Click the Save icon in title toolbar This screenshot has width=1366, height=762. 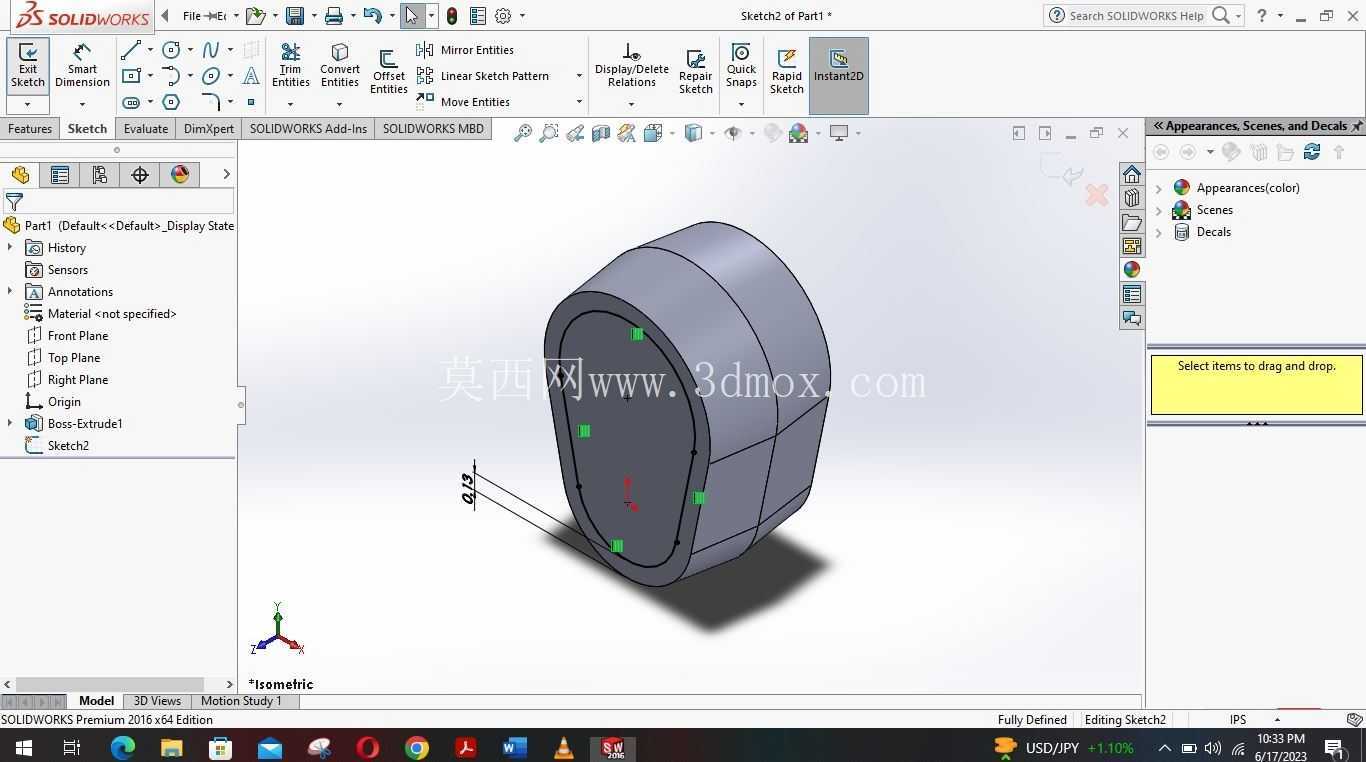tap(294, 16)
